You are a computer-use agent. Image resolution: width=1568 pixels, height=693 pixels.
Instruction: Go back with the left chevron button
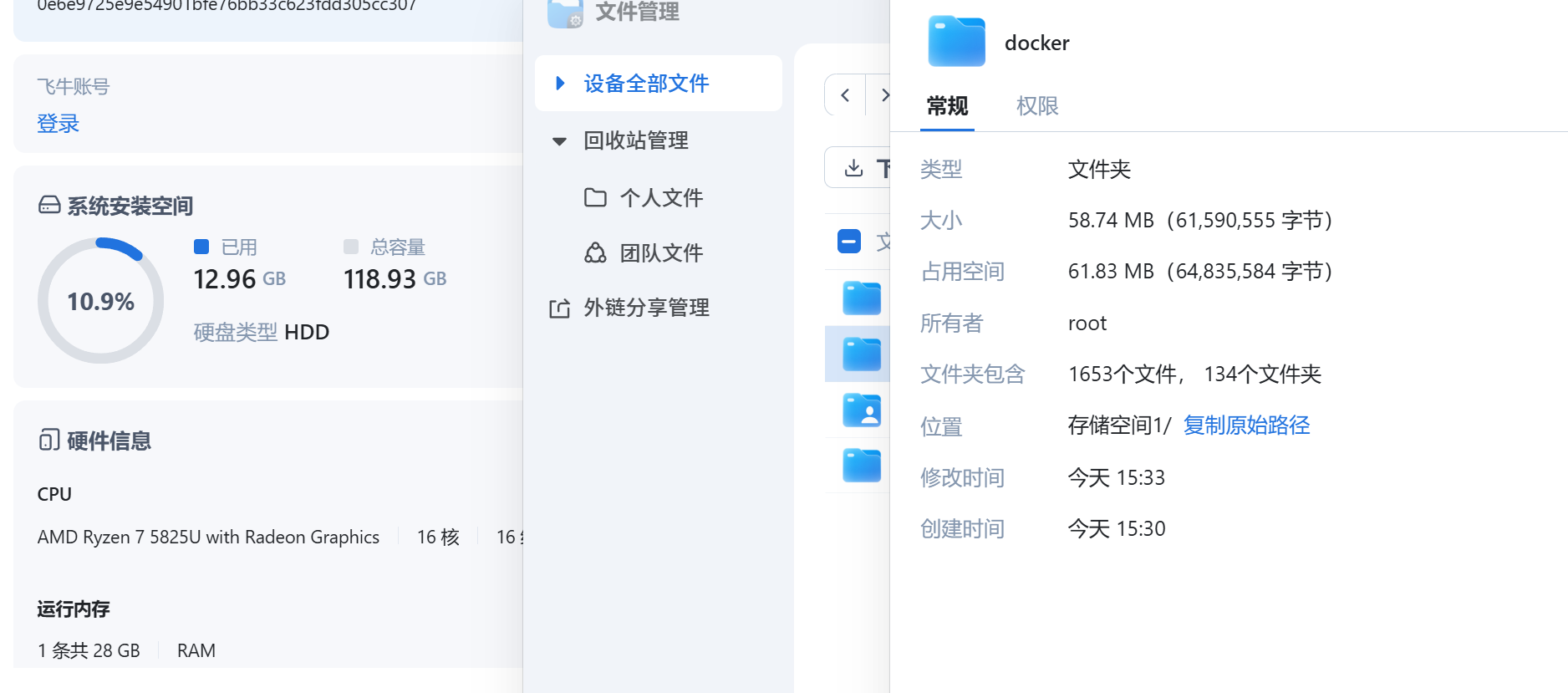tap(845, 95)
